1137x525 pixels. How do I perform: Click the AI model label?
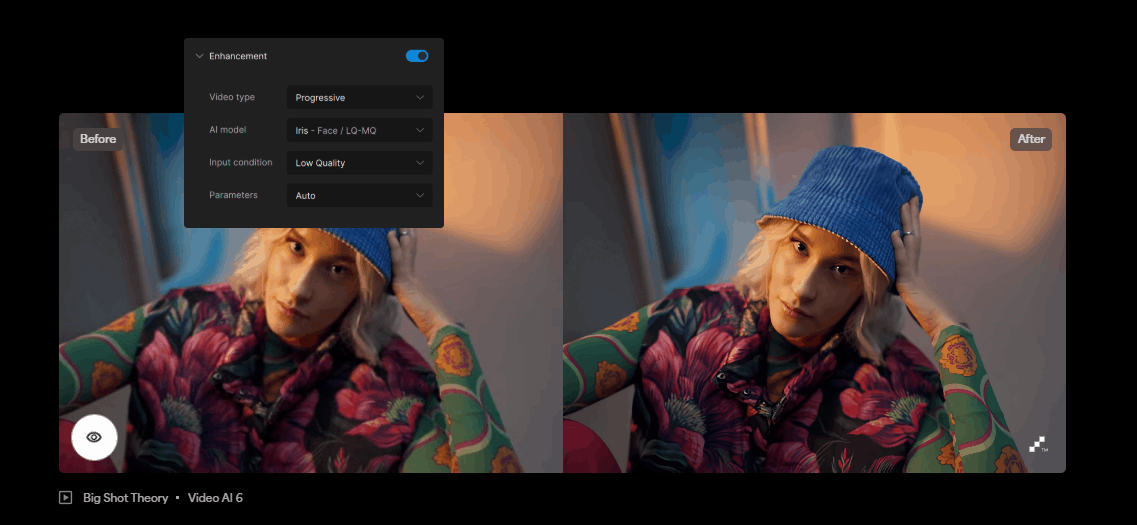tap(228, 130)
